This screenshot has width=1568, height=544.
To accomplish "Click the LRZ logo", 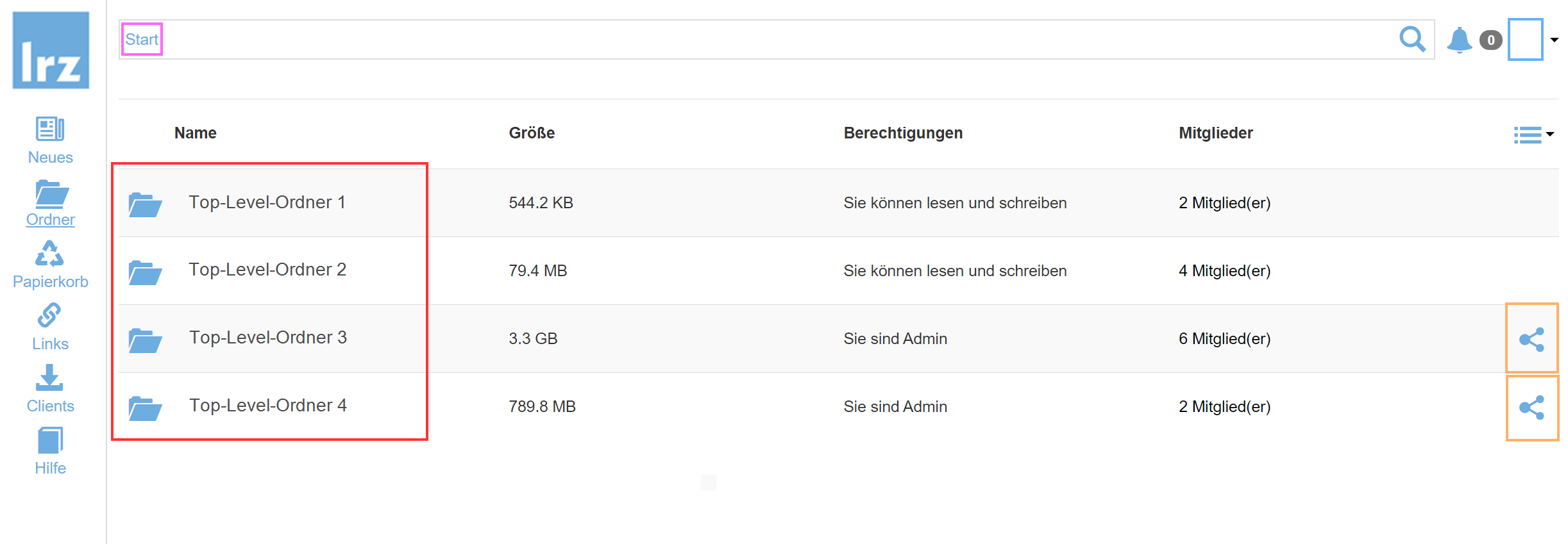I will point(51,50).
